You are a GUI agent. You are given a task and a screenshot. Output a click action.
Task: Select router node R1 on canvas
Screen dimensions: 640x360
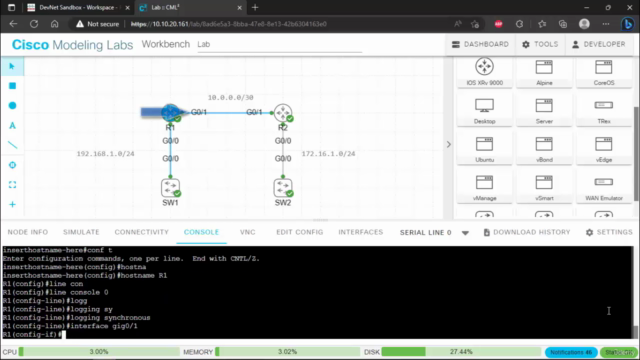[x=171, y=113]
